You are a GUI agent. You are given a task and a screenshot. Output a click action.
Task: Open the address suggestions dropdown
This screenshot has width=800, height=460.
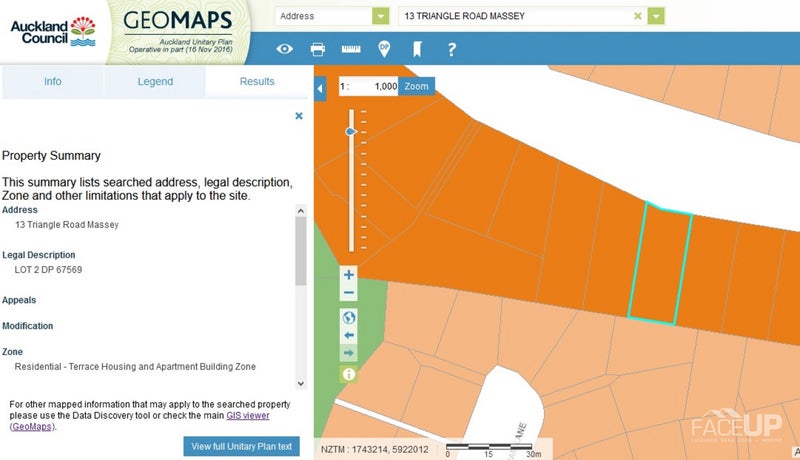[x=656, y=16]
